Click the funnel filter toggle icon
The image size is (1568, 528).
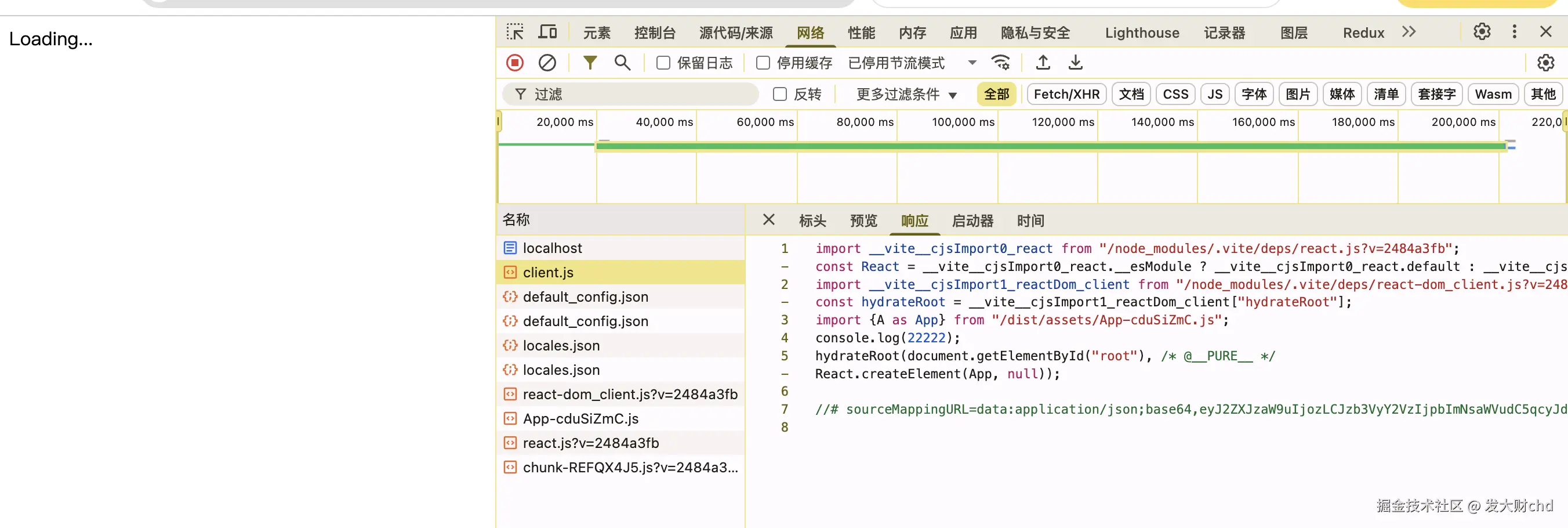click(590, 63)
